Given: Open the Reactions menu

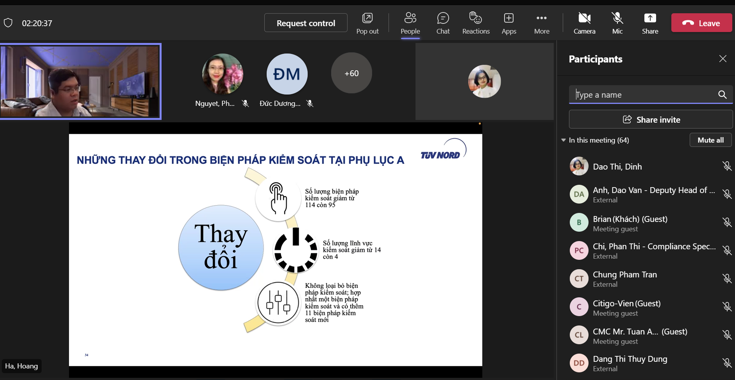Looking at the screenshot, I should [x=476, y=23].
